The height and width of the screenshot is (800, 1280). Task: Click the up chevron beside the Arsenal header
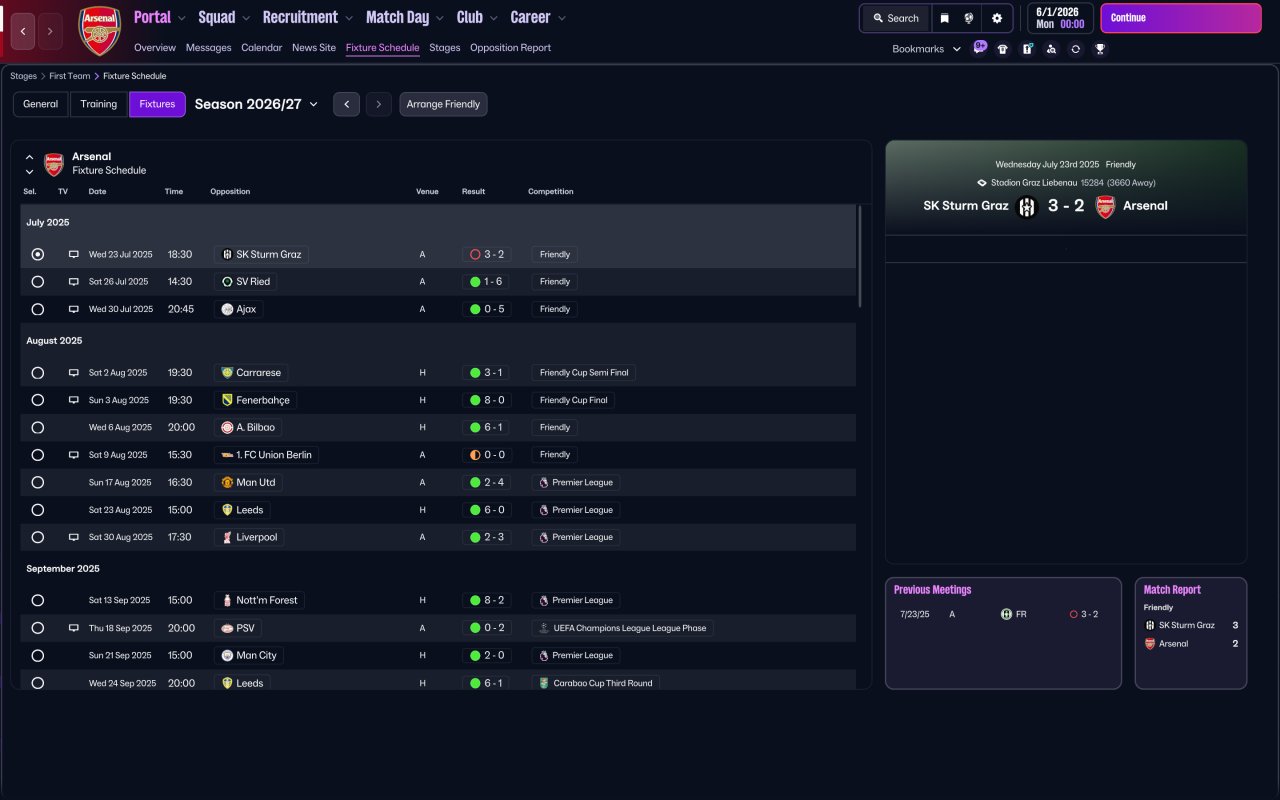[29, 157]
